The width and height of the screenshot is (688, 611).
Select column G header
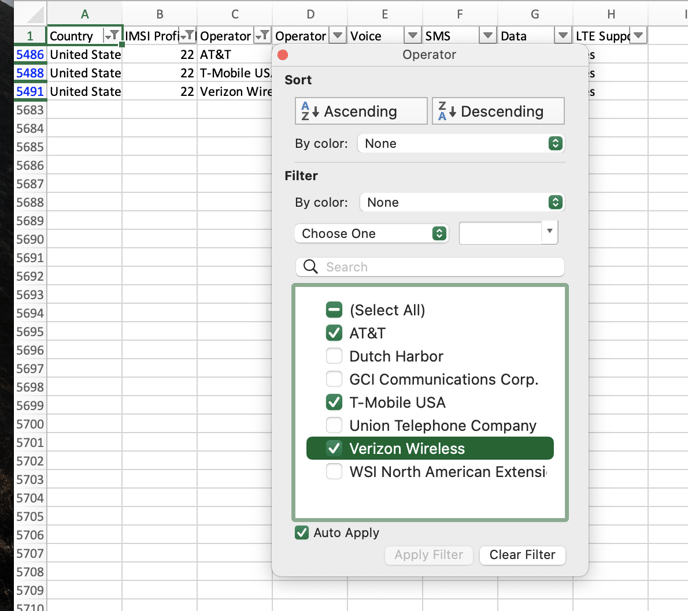(535, 14)
